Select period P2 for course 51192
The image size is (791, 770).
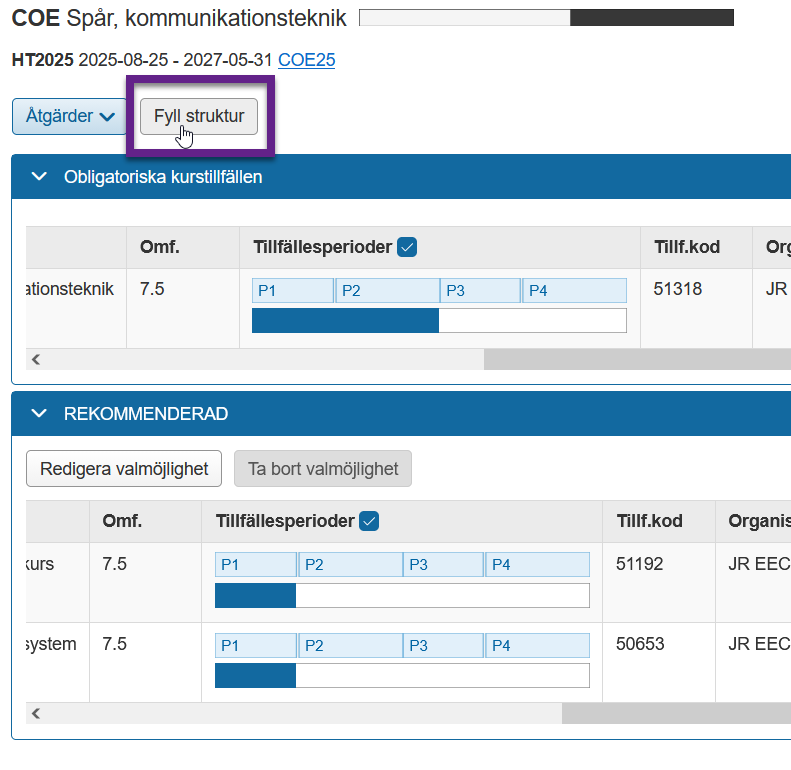coord(350,565)
